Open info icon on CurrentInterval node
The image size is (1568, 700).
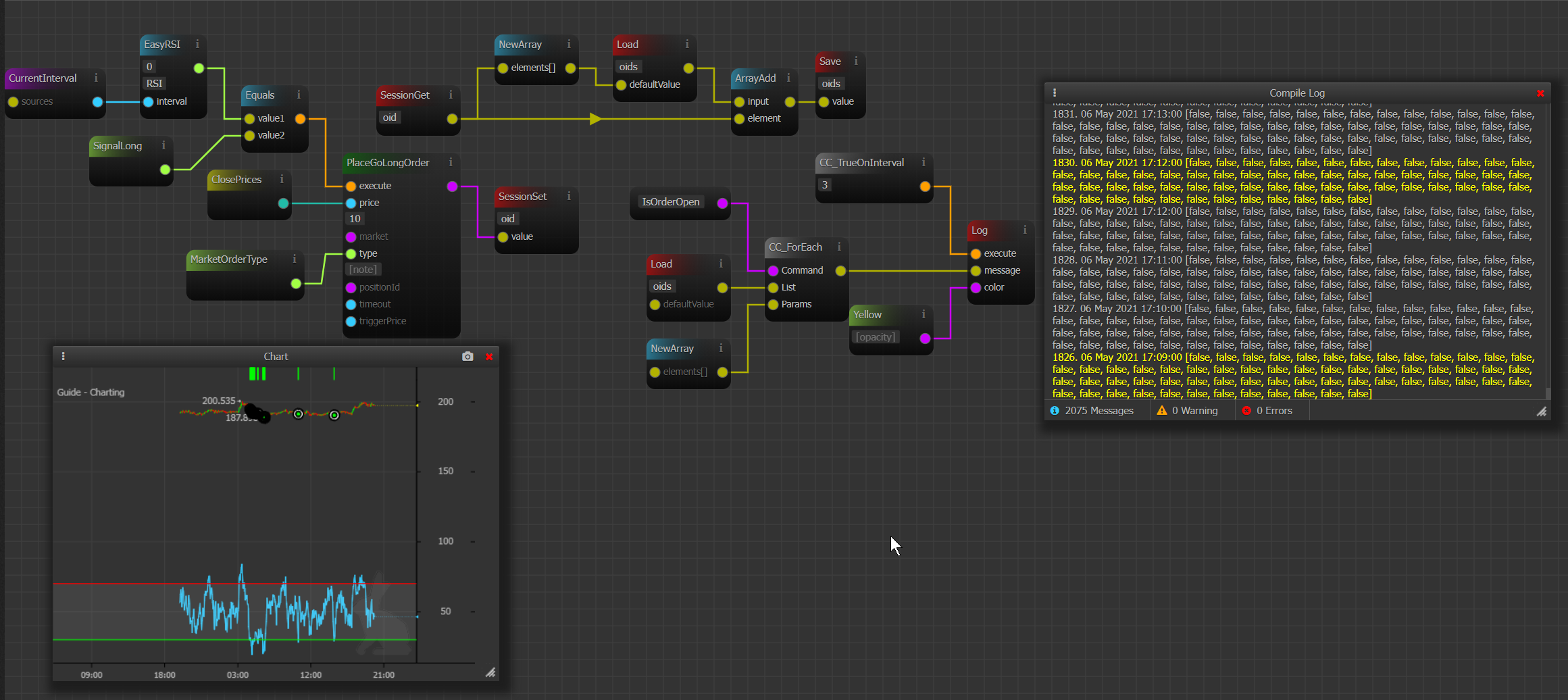pyautogui.click(x=96, y=78)
